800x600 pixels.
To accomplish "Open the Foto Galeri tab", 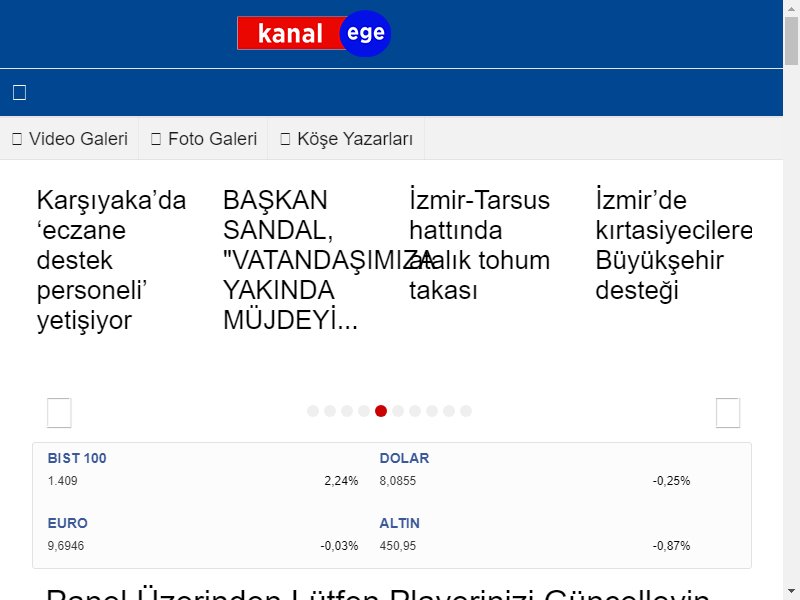I will (212, 139).
